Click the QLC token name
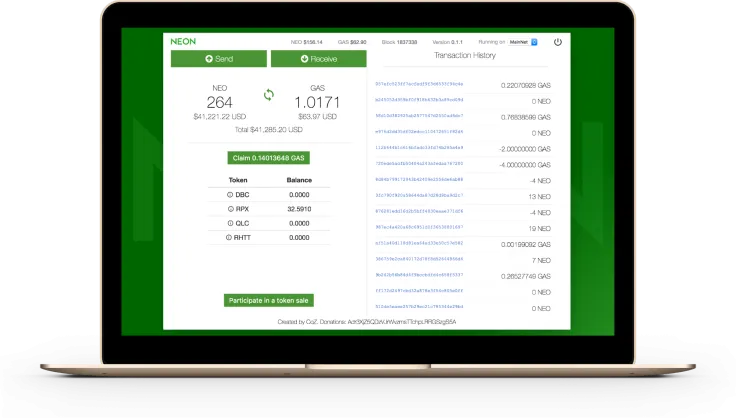736x418 pixels. pos(242,223)
